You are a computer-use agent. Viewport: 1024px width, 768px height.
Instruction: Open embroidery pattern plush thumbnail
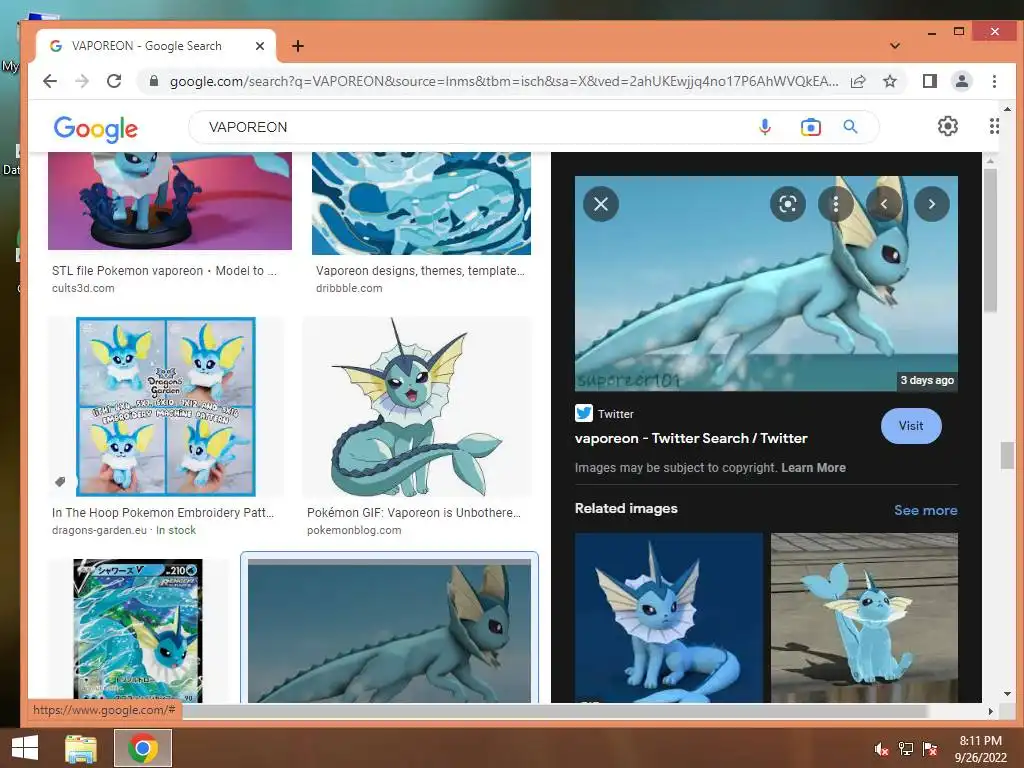click(x=166, y=407)
